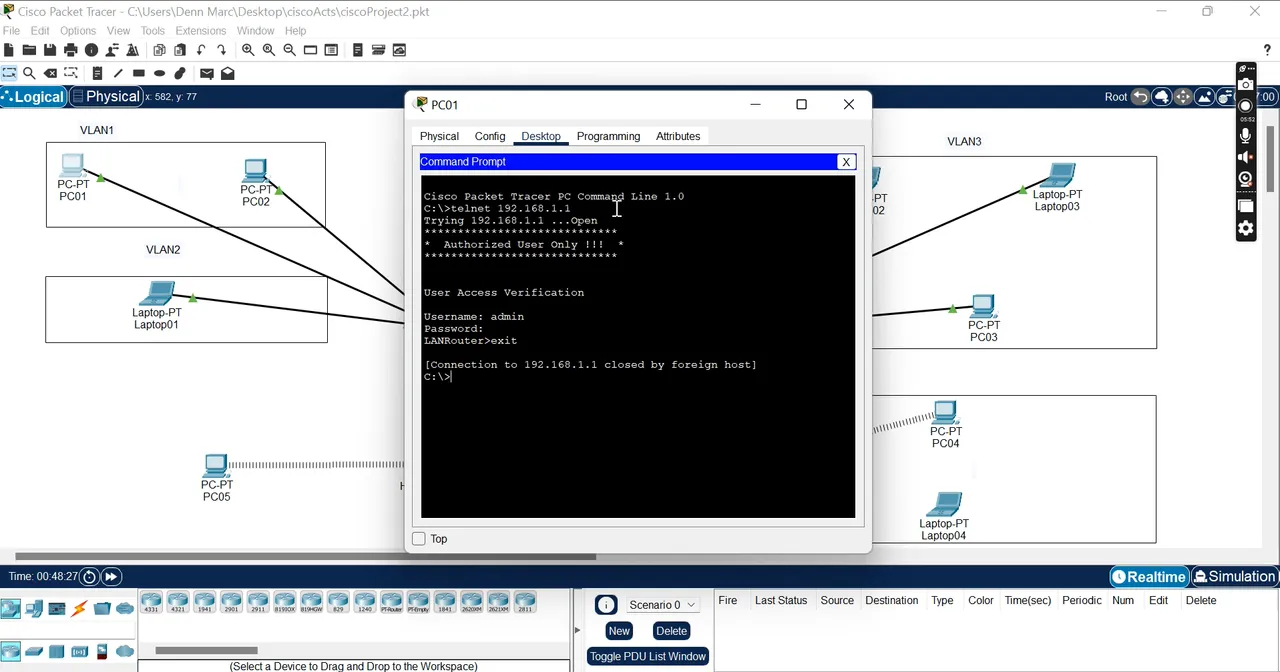The height and width of the screenshot is (672, 1280).
Task: Activate the Inspect magnifier tool
Action: pyautogui.click(x=29, y=73)
